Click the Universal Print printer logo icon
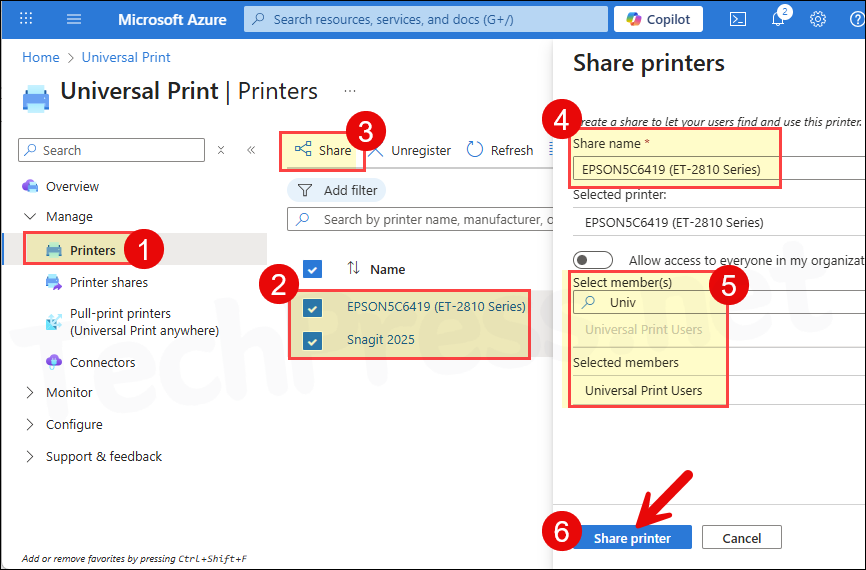The width and height of the screenshot is (866, 570). point(36,98)
